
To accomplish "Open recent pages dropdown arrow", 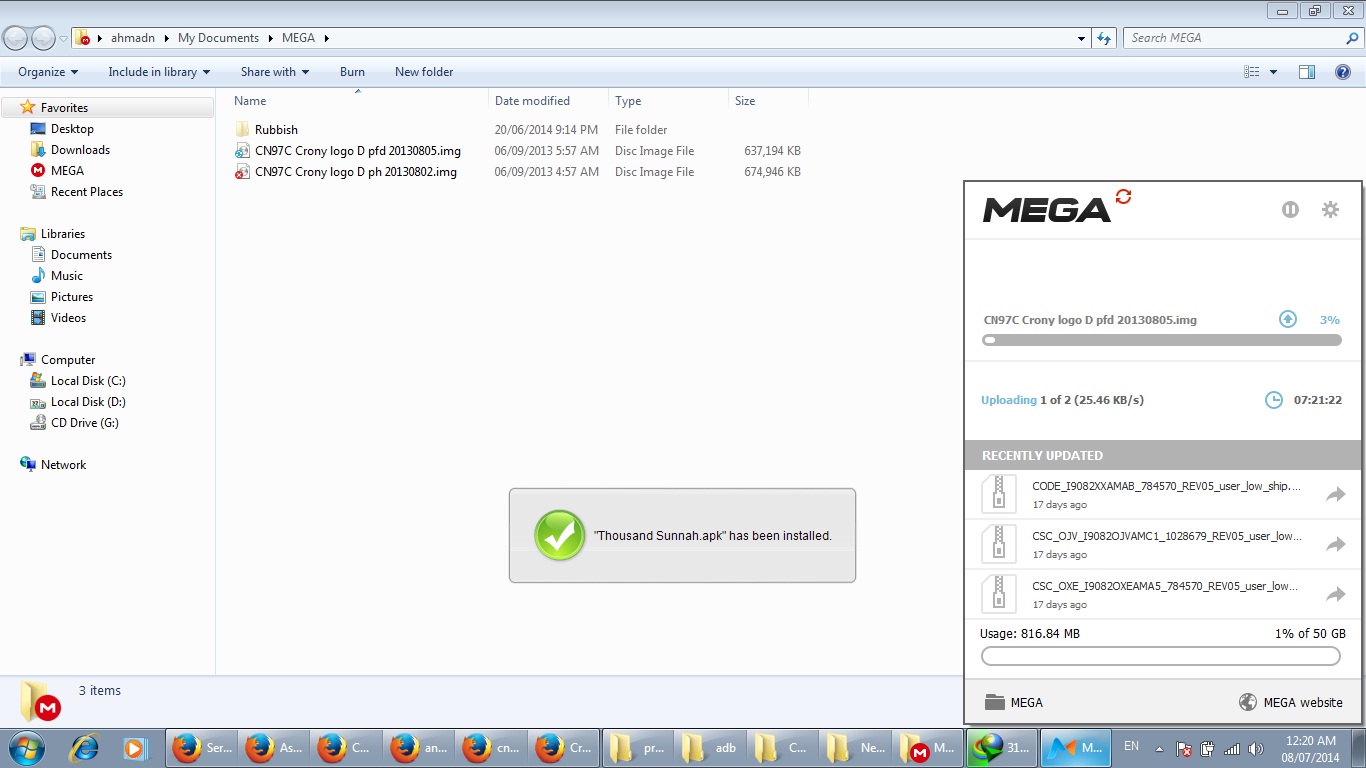I will (x=63, y=39).
